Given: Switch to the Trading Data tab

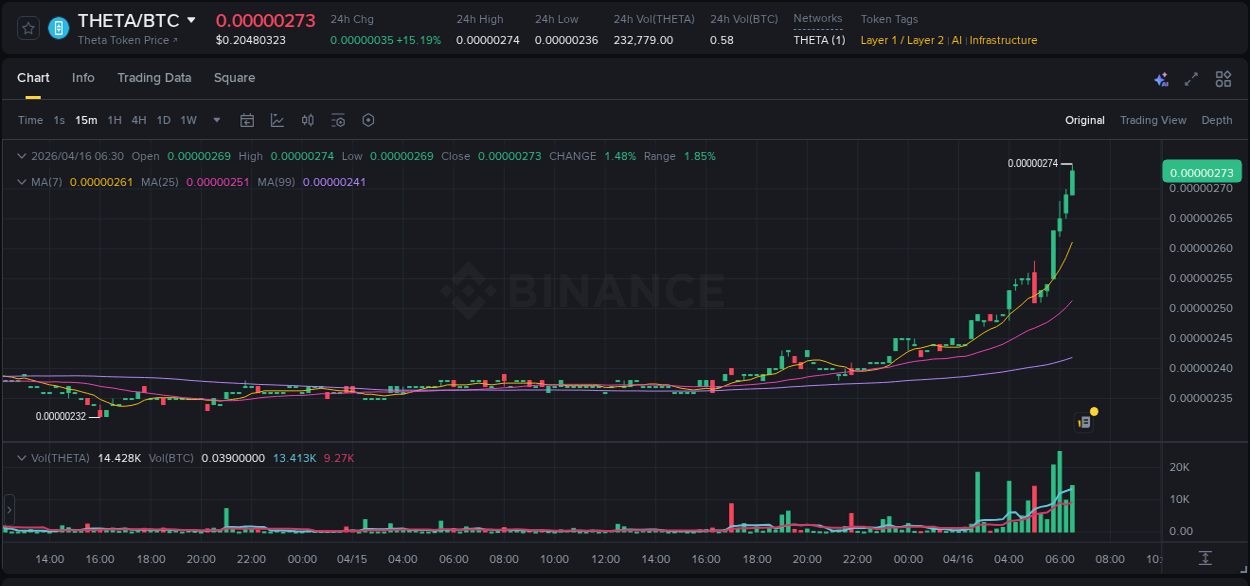Looking at the screenshot, I should click(154, 78).
